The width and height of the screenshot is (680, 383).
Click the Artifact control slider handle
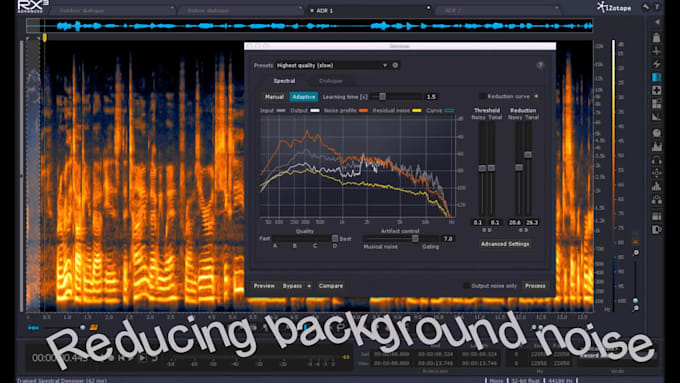point(415,239)
